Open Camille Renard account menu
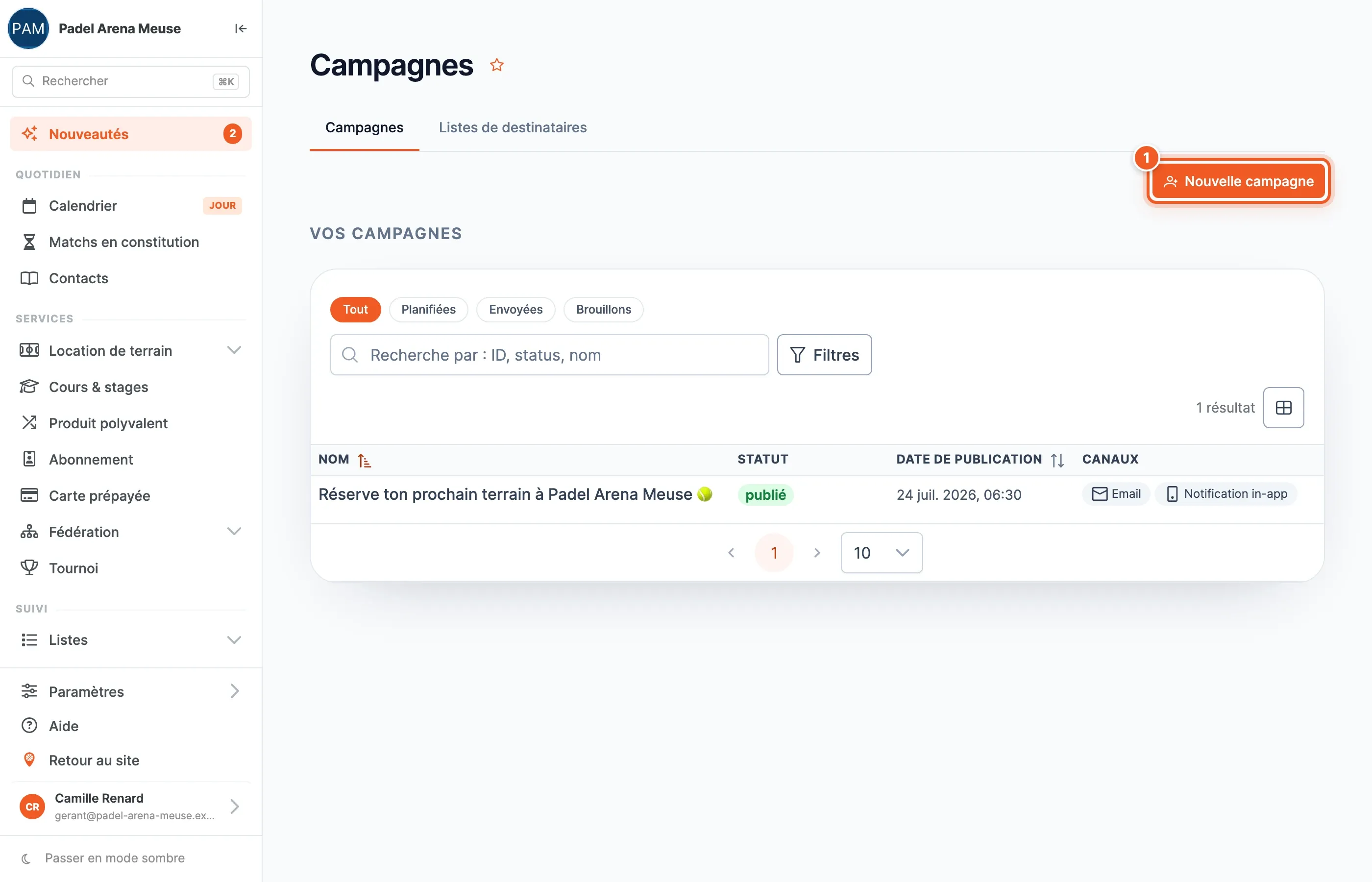Image resolution: width=1372 pixels, height=882 pixels. coord(130,807)
